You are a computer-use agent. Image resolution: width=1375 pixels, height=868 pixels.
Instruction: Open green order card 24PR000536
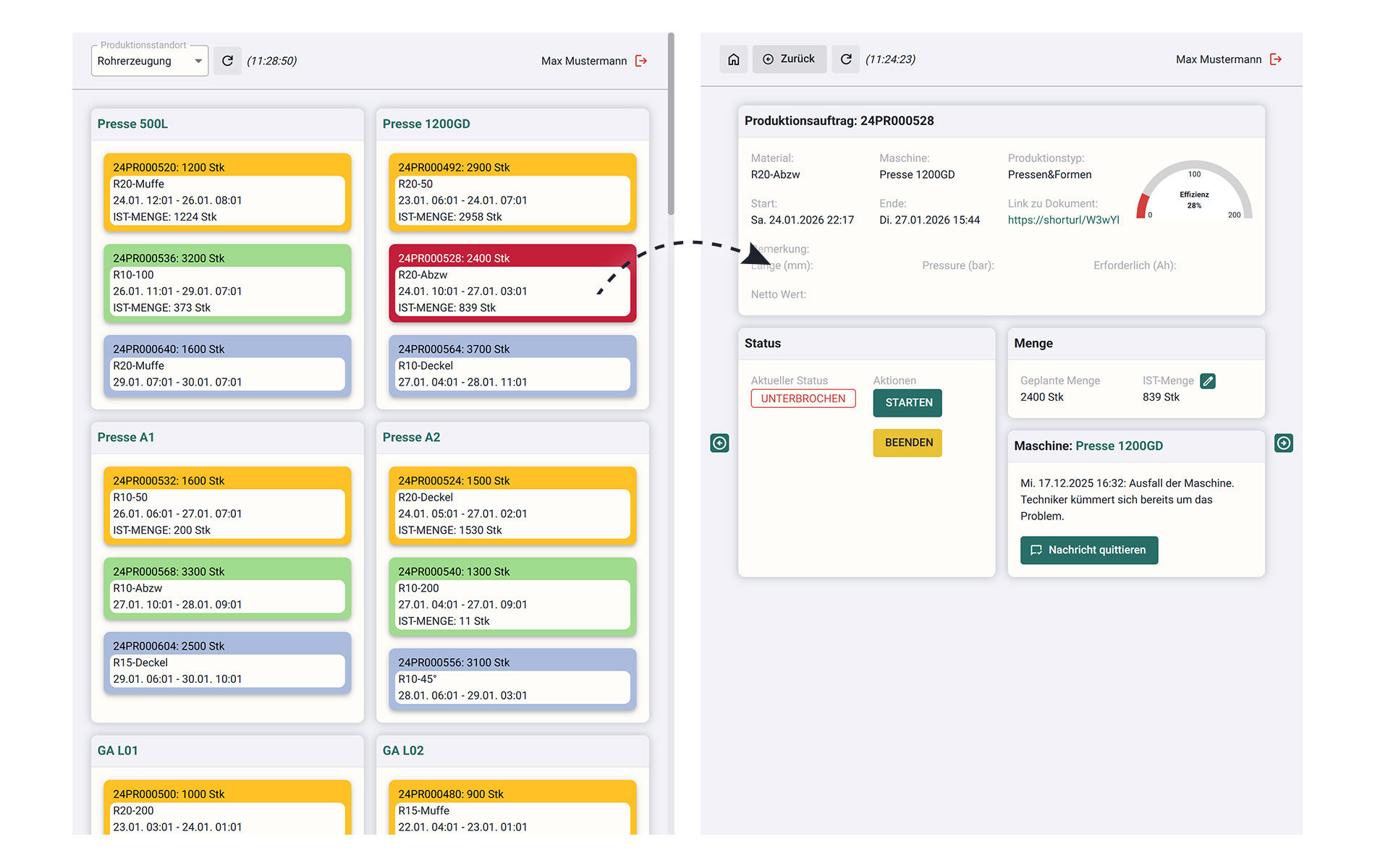pos(227,284)
